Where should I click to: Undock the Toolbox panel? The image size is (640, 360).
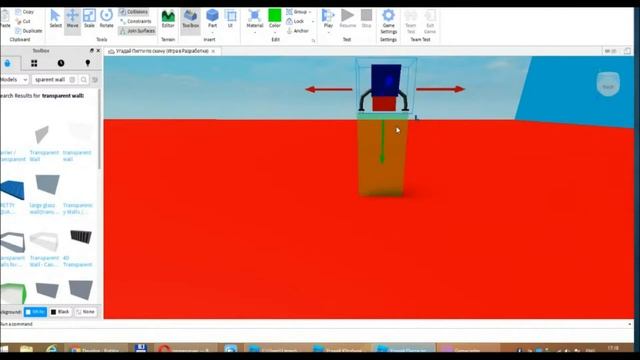click(x=91, y=51)
